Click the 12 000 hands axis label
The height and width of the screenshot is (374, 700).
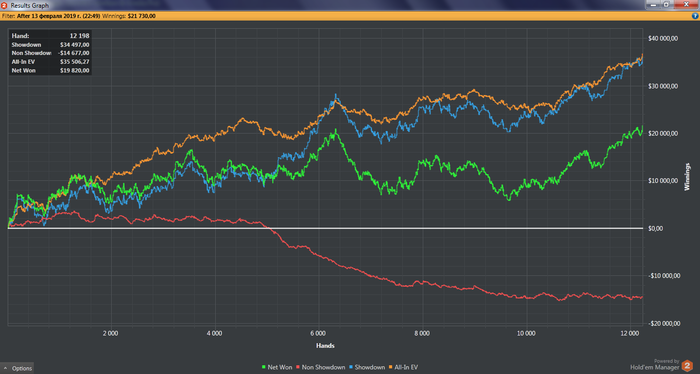point(630,333)
